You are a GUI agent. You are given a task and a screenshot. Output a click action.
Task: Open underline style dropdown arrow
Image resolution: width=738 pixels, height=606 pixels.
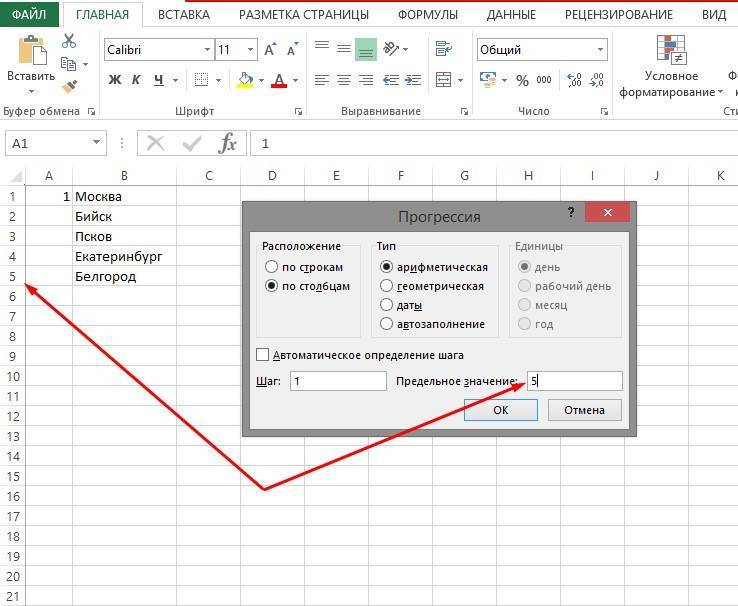(175, 80)
